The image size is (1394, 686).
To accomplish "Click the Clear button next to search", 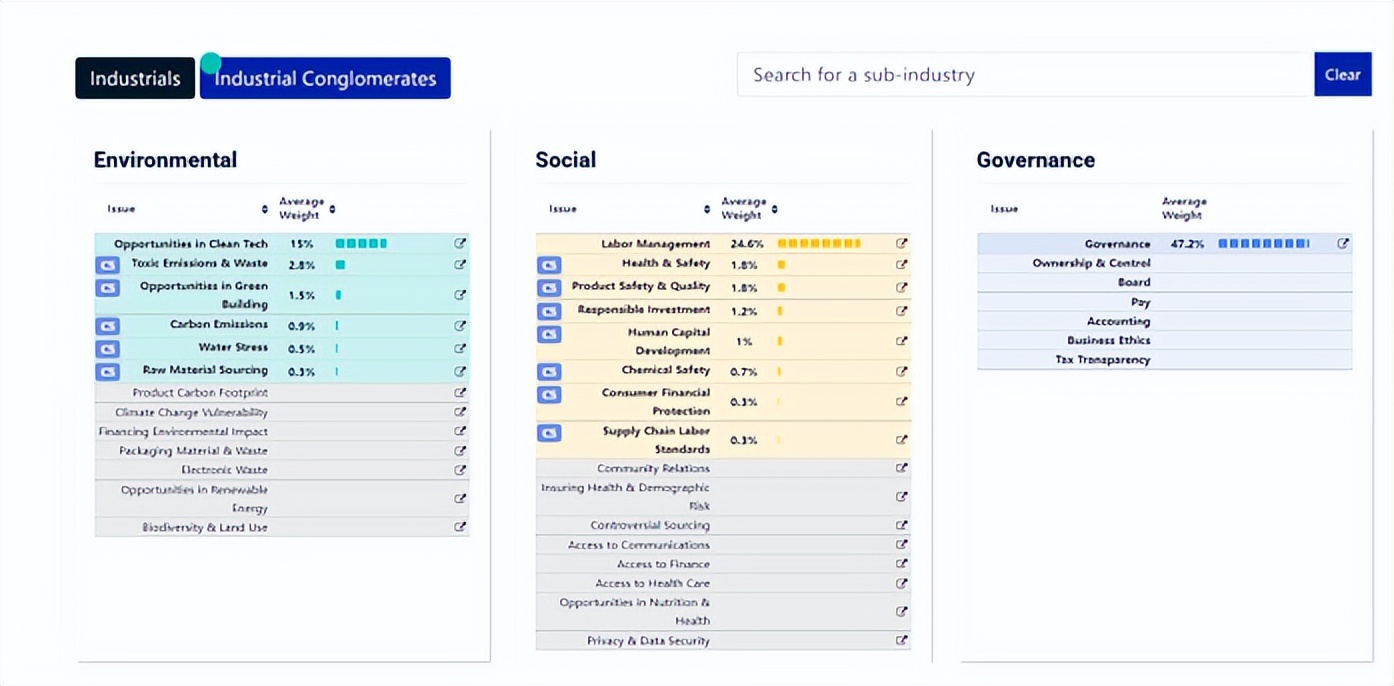I will pos(1343,74).
